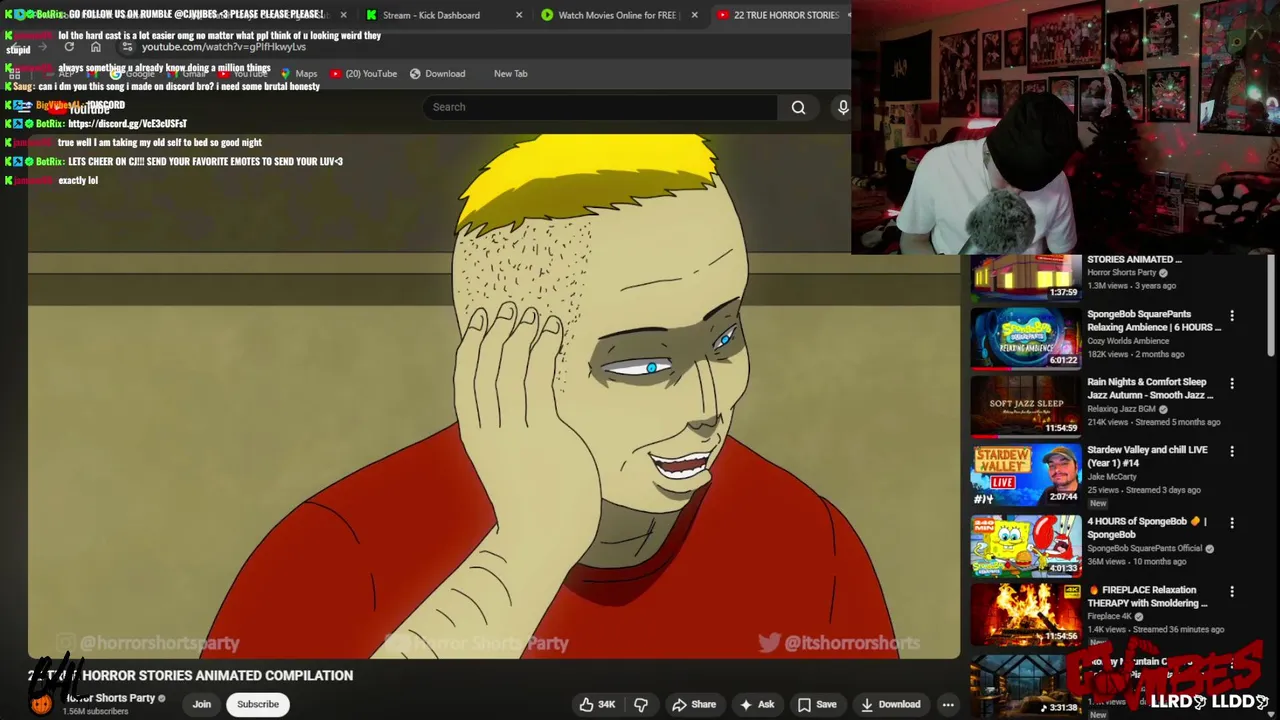The height and width of the screenshot is (720, 1280).
Task: Click the discord.gg link in chat overlay
Action: pyautogui.click(x=128, y=123)
